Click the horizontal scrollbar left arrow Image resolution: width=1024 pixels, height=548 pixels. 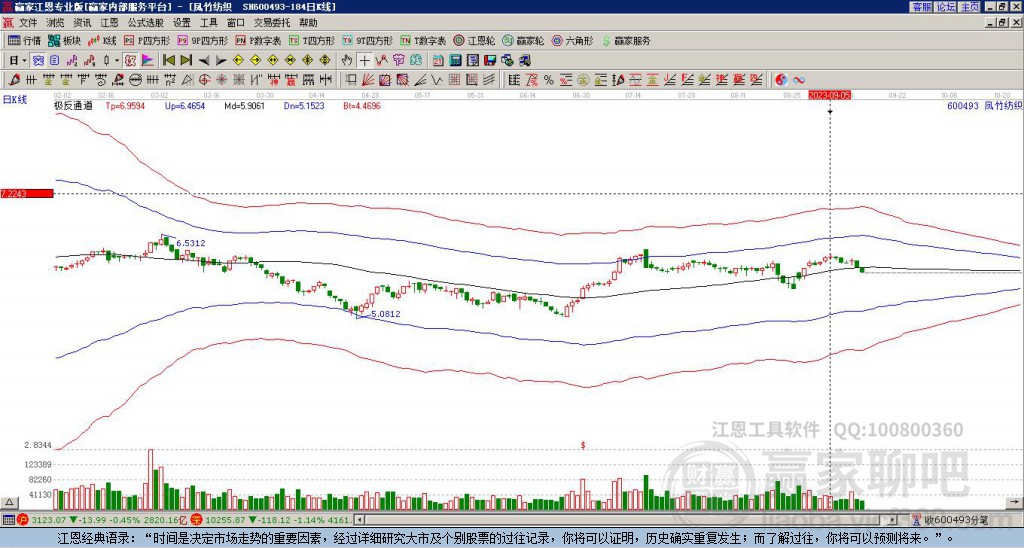[x=359, y=520]
